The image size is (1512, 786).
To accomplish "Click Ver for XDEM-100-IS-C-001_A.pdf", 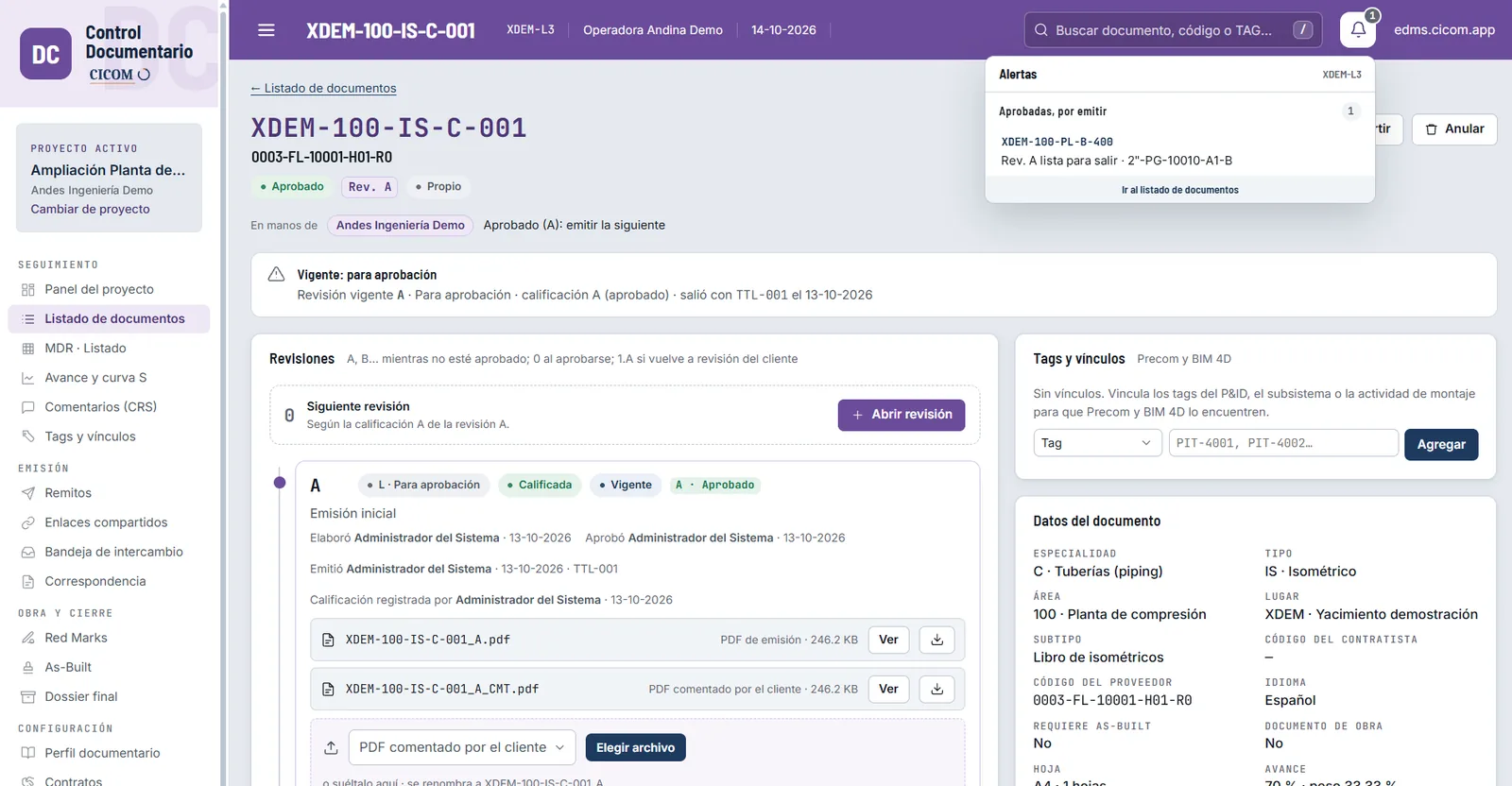I will tap(888, 640).
